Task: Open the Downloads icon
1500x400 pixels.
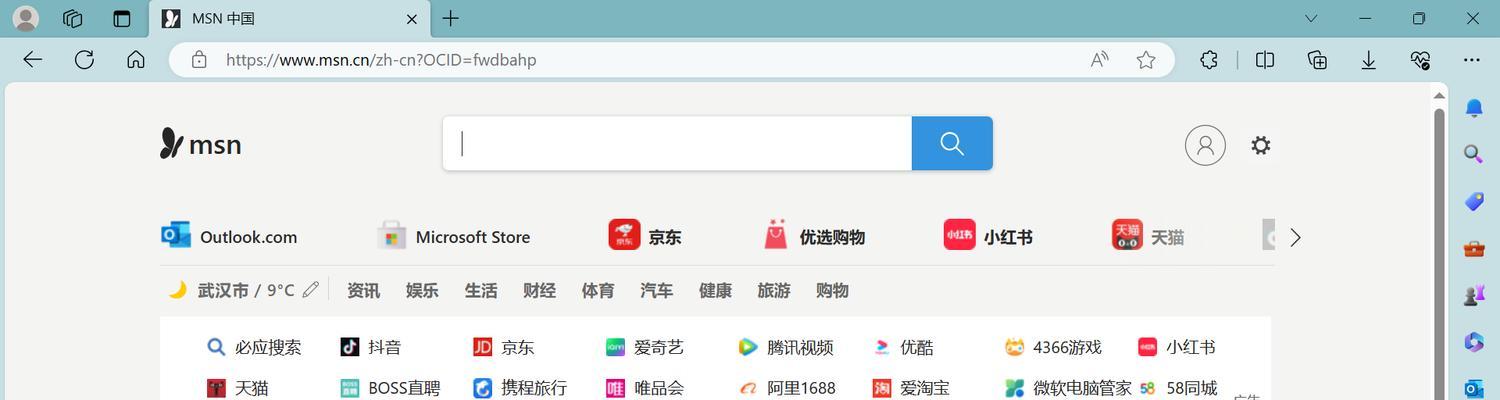Action: tap(1369, 60)
